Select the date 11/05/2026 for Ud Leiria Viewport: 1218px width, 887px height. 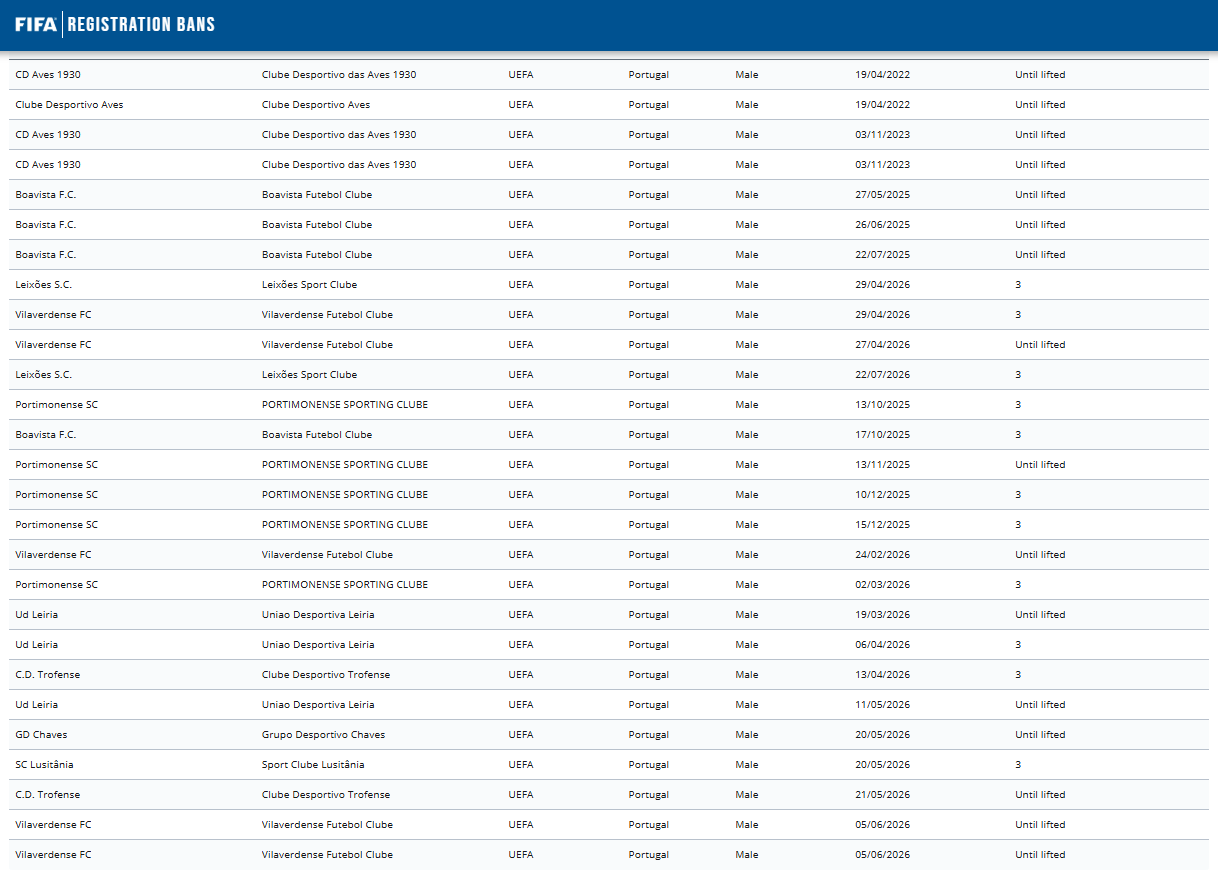coord(883,705)
